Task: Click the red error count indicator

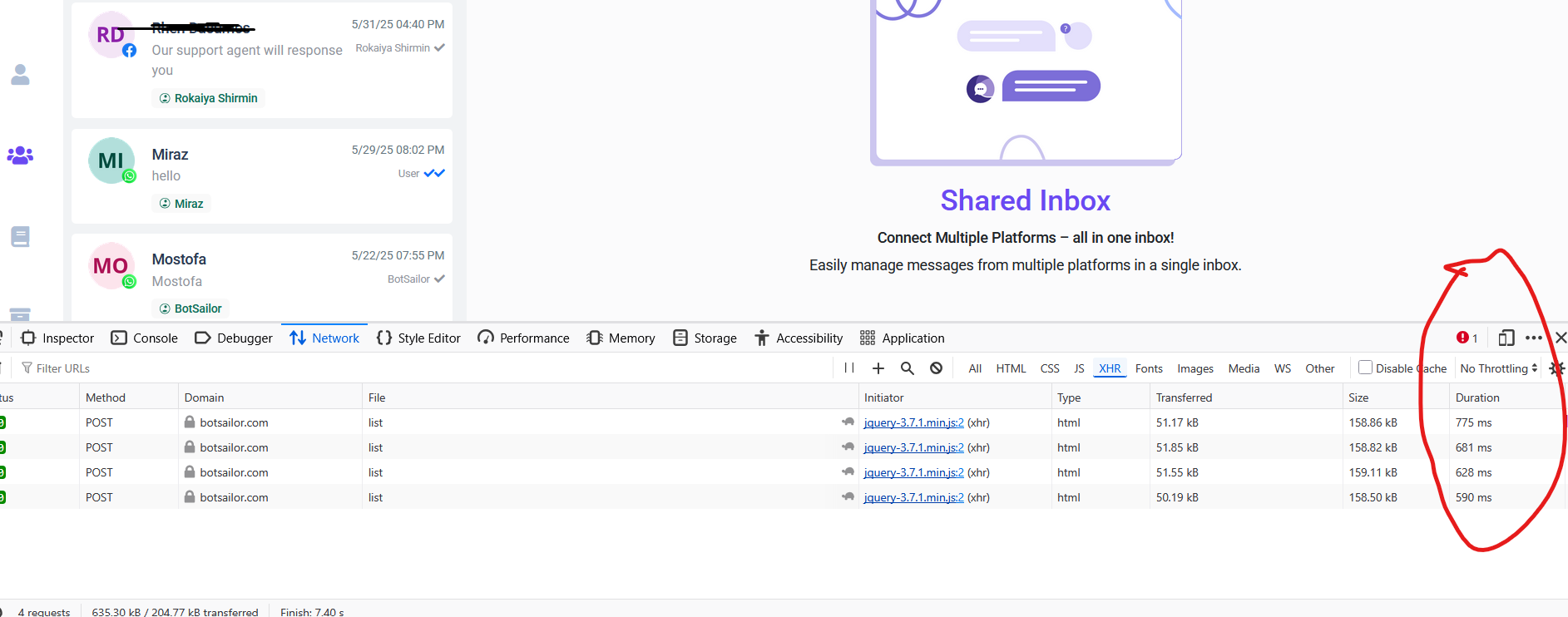Action: (x=1467, y=338)
